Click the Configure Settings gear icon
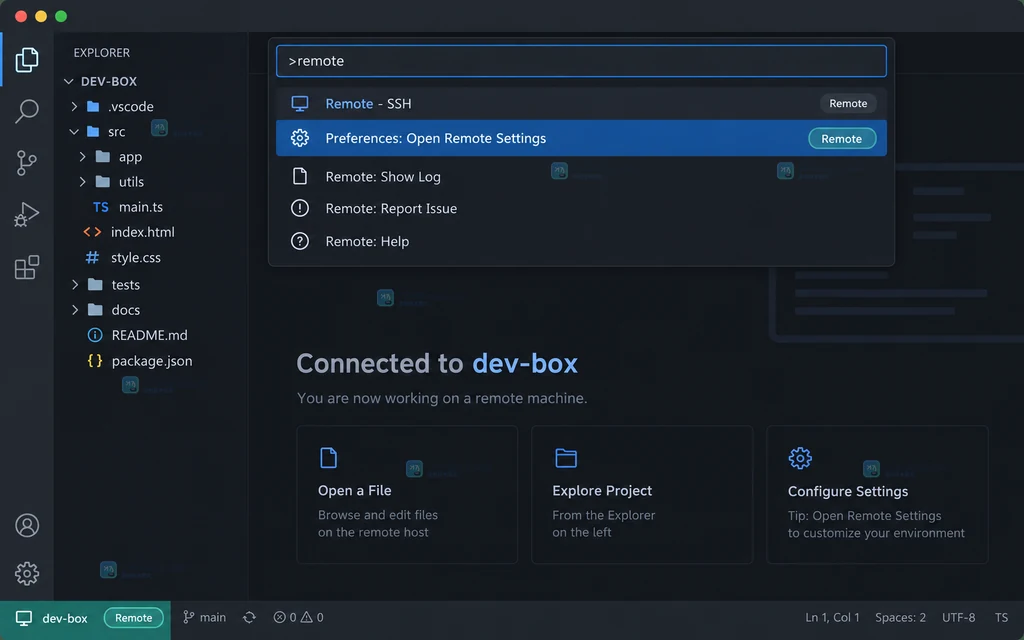 [x=800, y=458]
